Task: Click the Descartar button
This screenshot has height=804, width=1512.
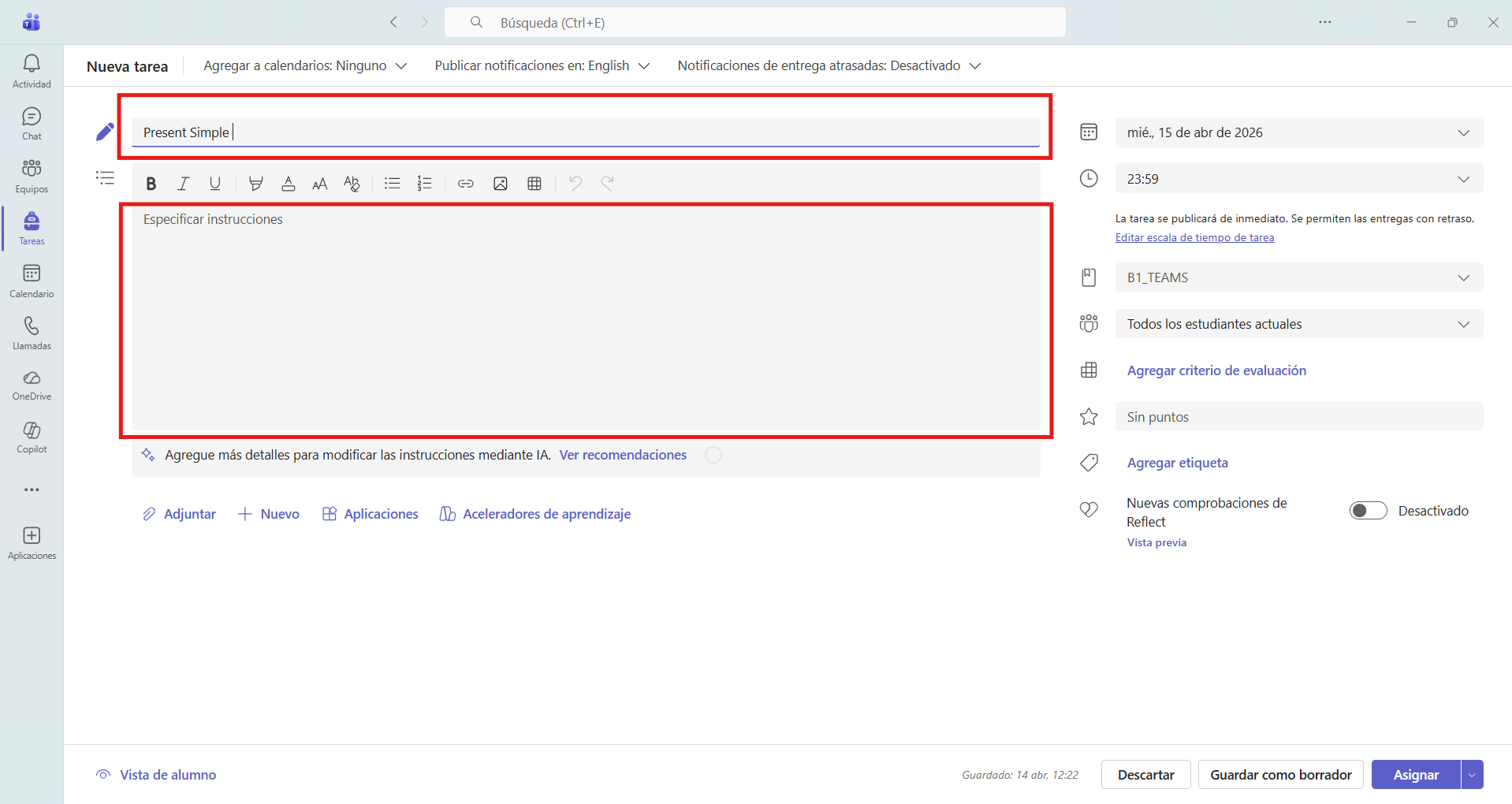Action: pyautogui.click(x=1145, y=775)
